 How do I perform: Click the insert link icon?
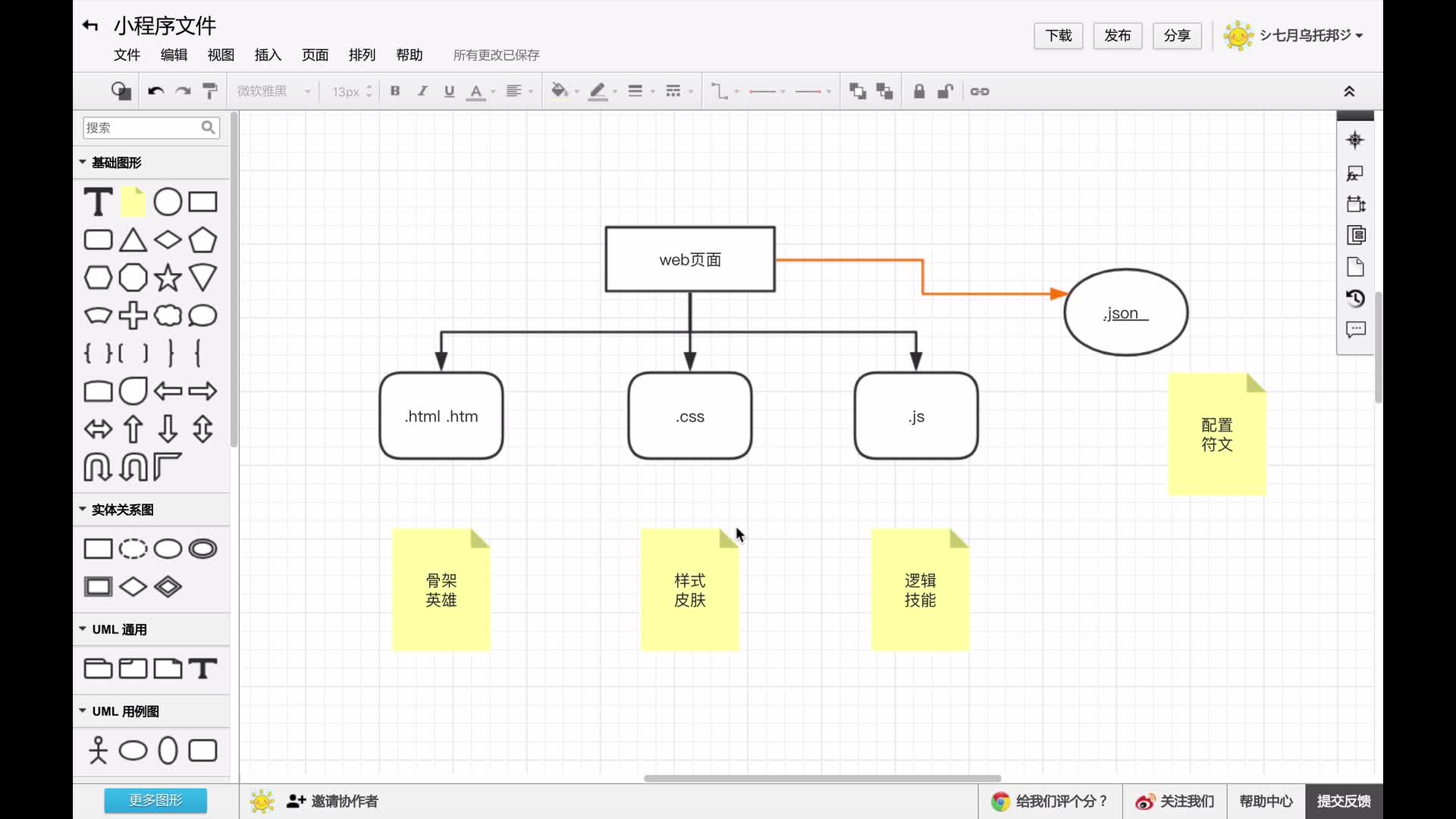980,91
